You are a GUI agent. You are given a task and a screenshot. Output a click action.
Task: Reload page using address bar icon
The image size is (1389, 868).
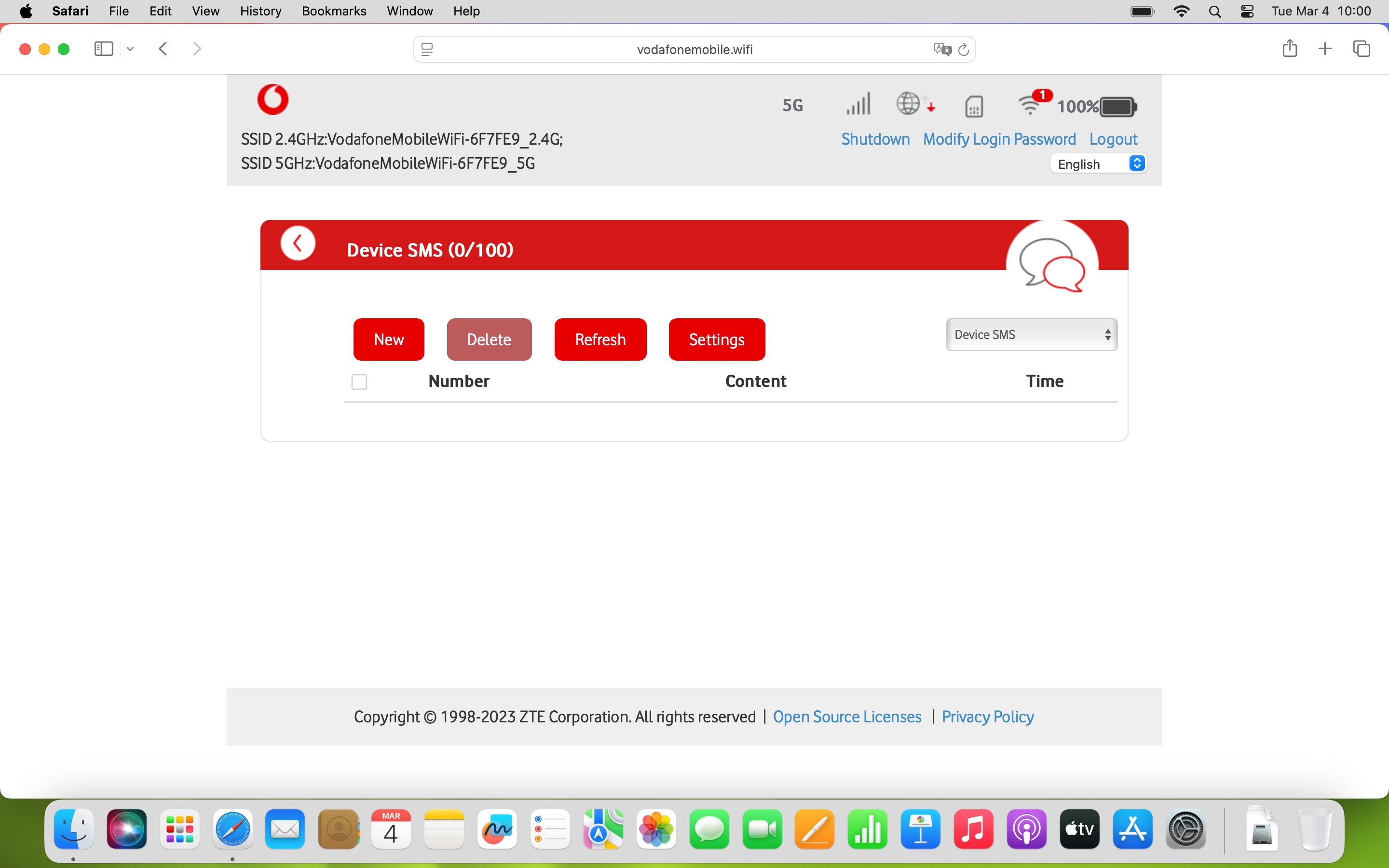964,49
